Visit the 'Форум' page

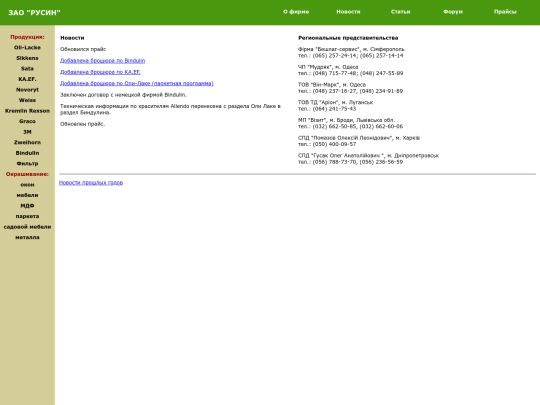tap(453, 12)
